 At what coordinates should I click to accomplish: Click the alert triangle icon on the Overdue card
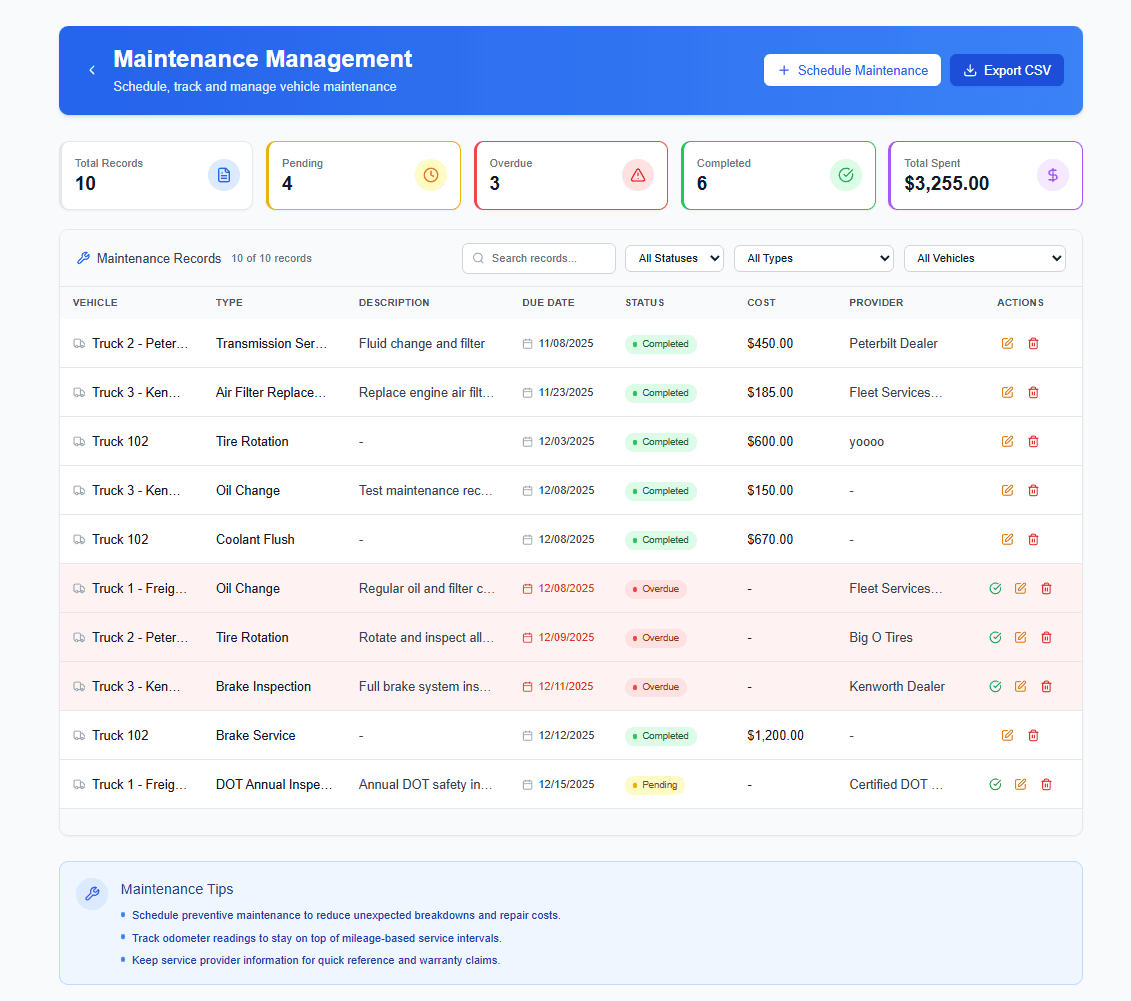point(638,175)
